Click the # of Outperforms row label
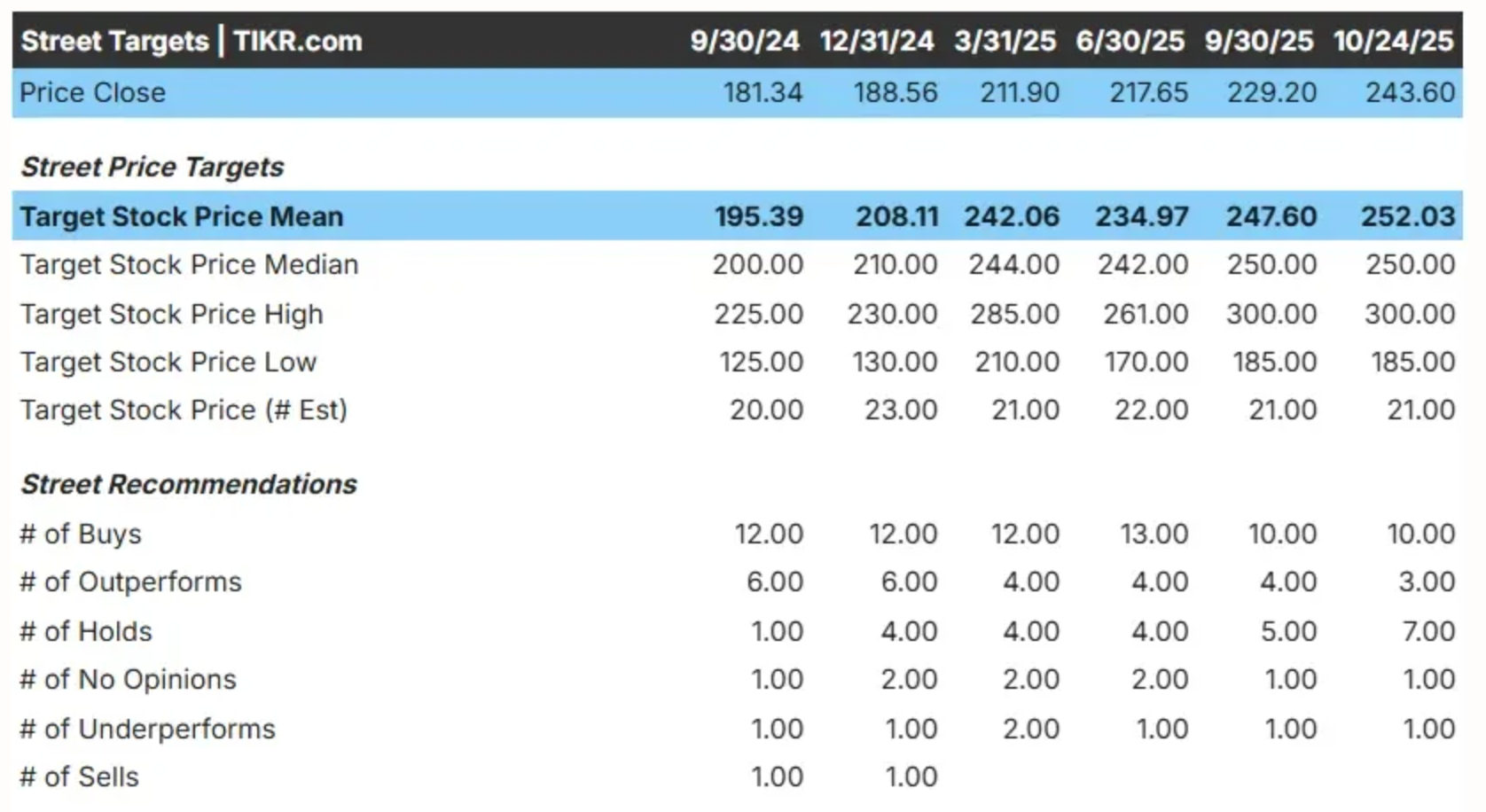 [x=130, y=582]
